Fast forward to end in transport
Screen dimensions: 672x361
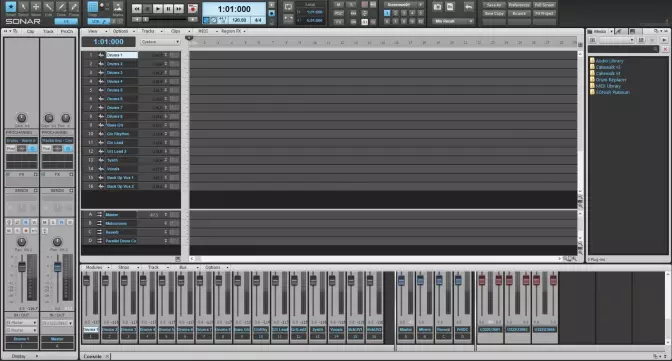(179, 9)
